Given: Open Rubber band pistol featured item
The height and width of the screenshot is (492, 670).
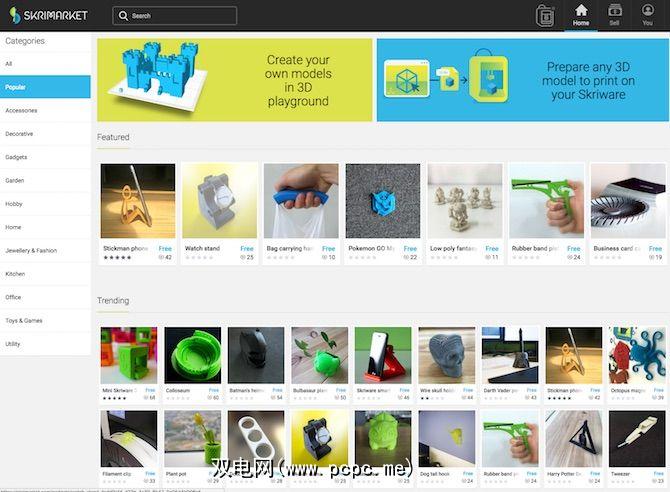Looking at the screenshot, I should pyautogui.click(x=547, y=214).
